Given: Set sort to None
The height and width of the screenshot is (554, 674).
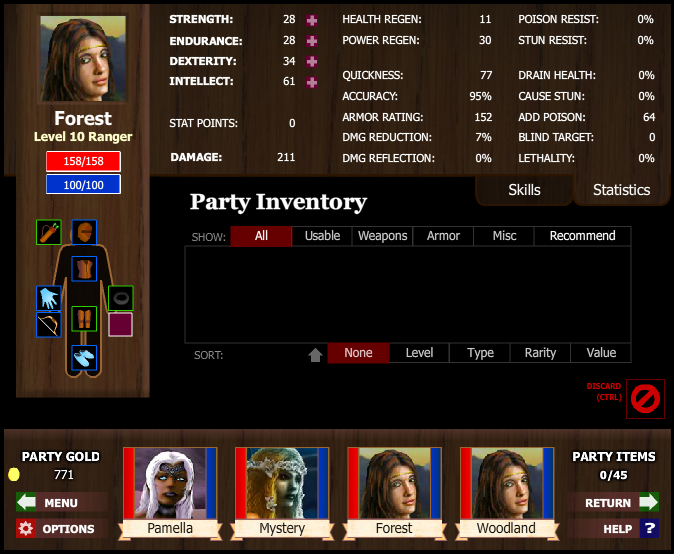Looking at the screenshot, I should 358,353.
